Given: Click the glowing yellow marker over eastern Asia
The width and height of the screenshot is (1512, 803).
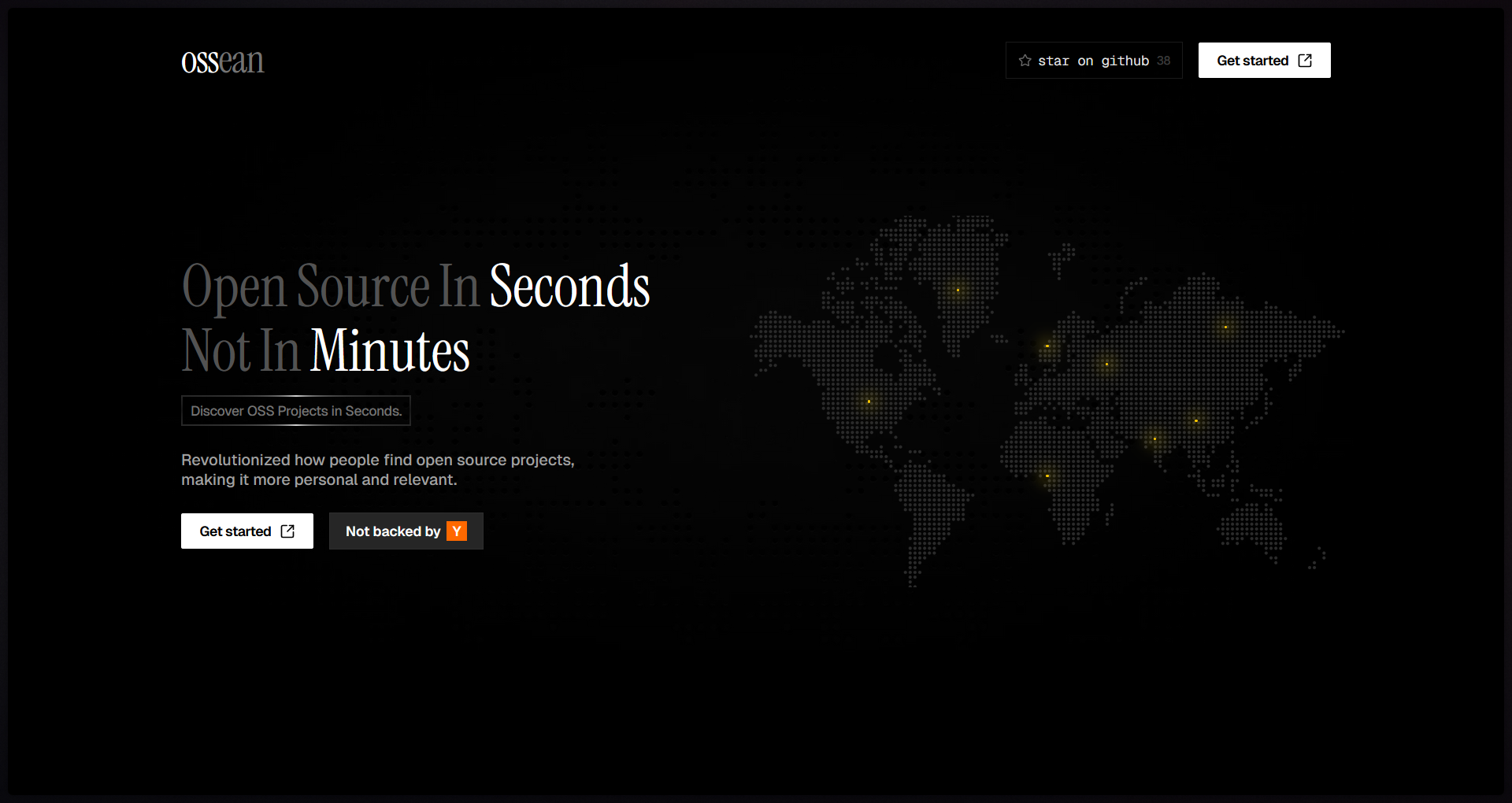Looking at the screenshot, I should (1224, 326).
